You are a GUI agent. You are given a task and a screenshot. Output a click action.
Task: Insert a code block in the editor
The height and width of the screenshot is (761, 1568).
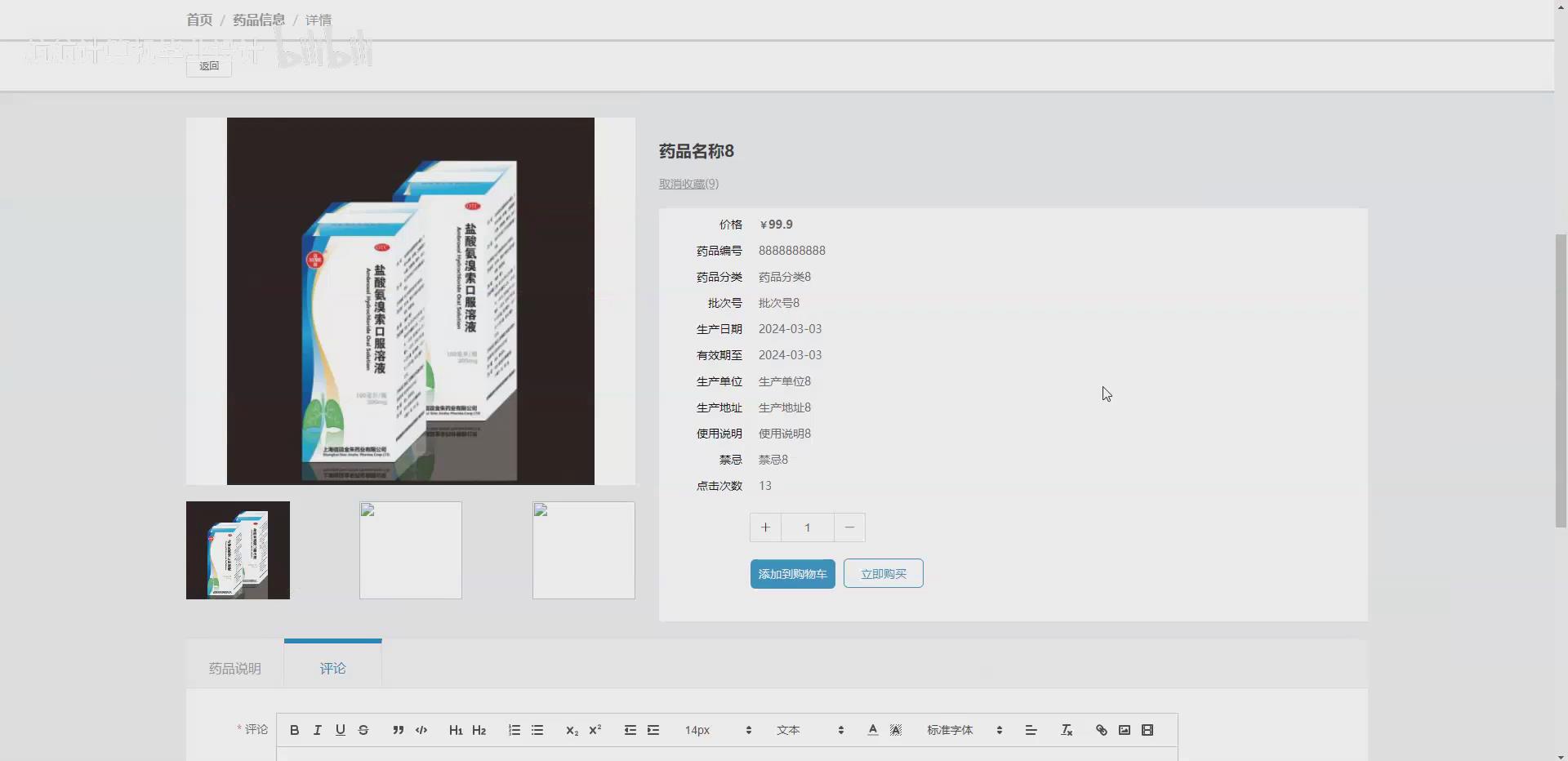(x=421, y=730)
